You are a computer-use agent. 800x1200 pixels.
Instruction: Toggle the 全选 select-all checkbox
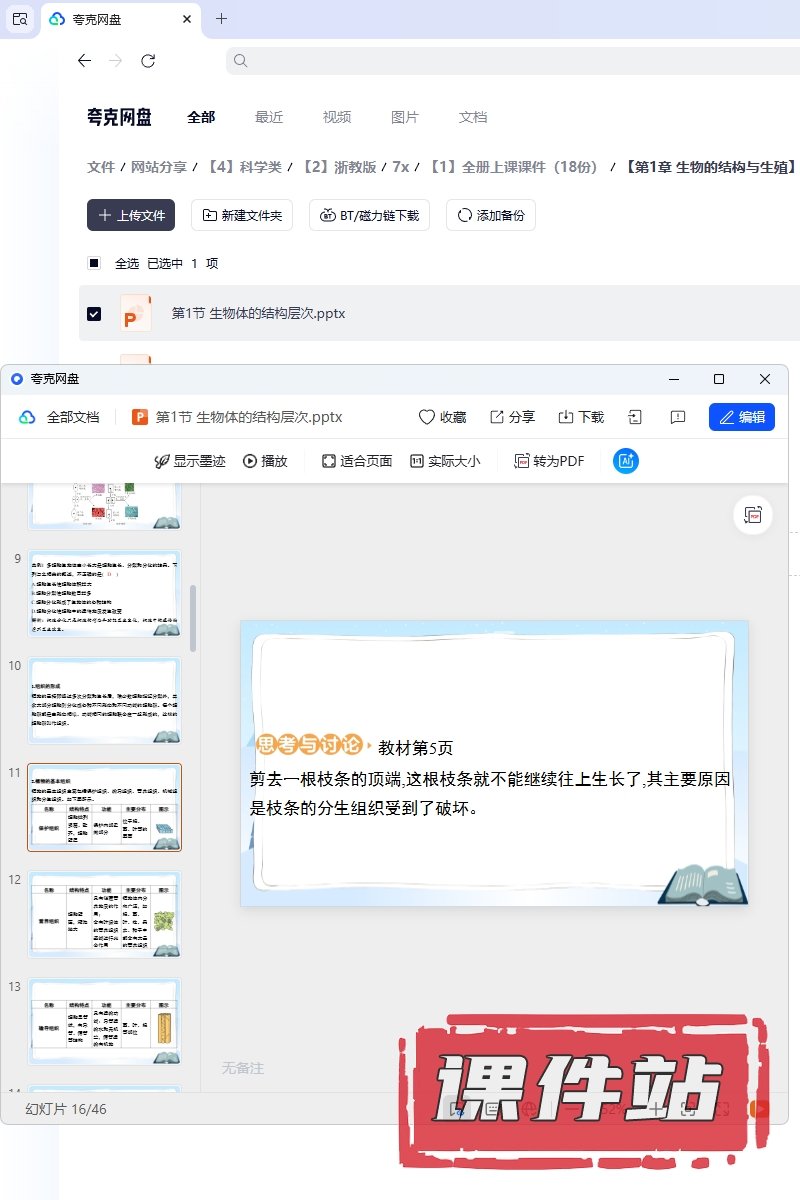(94, 264)
